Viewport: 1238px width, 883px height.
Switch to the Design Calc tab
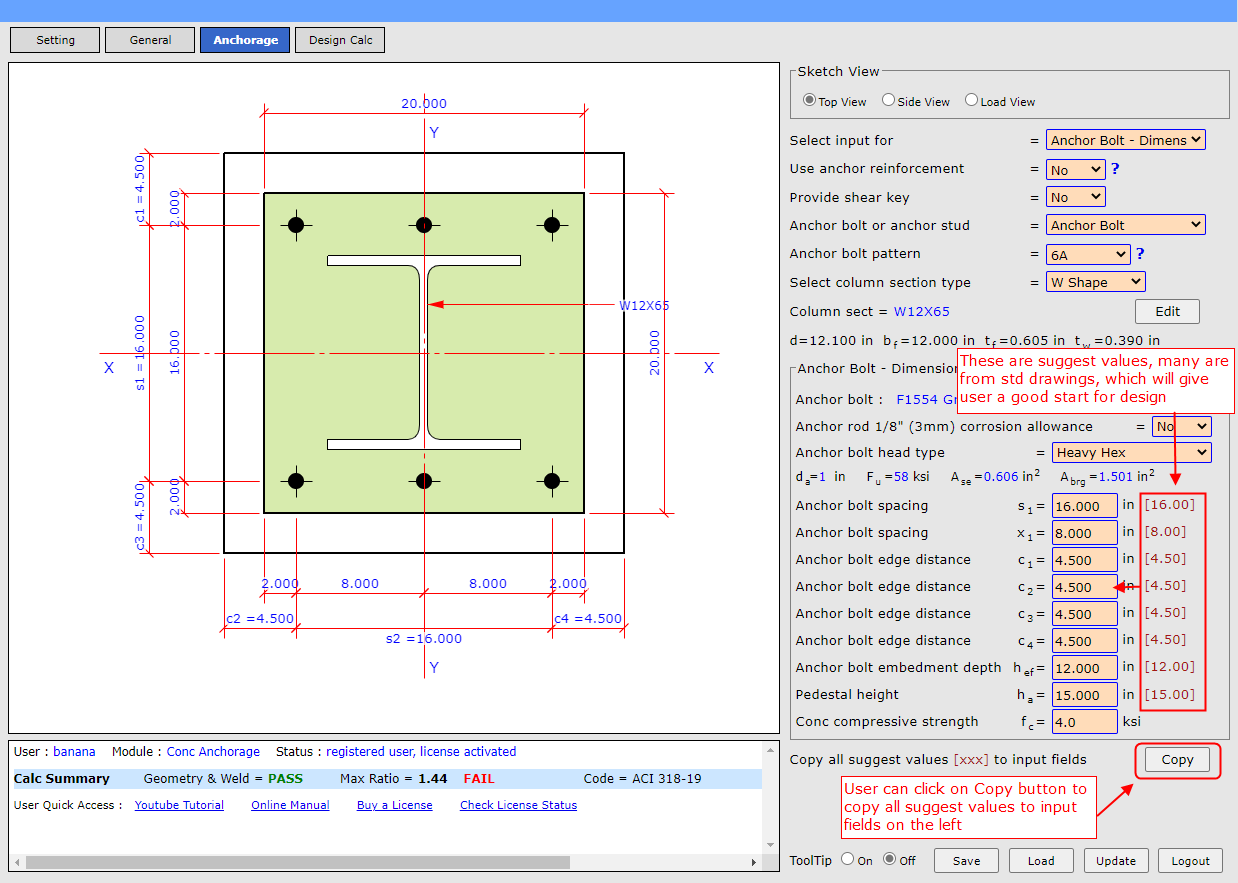pos(340,40)
